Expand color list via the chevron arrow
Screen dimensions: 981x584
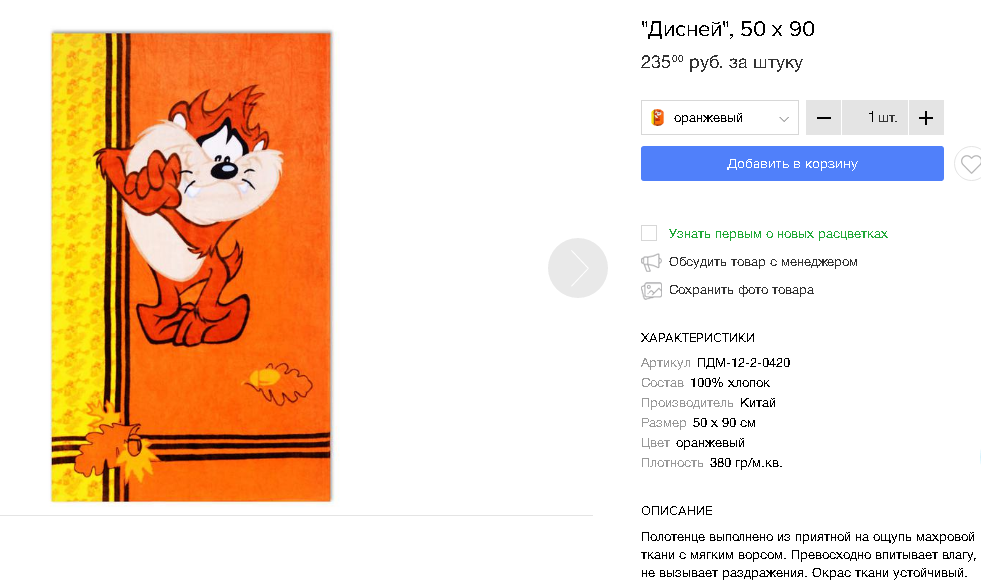(x=784, y=118)
